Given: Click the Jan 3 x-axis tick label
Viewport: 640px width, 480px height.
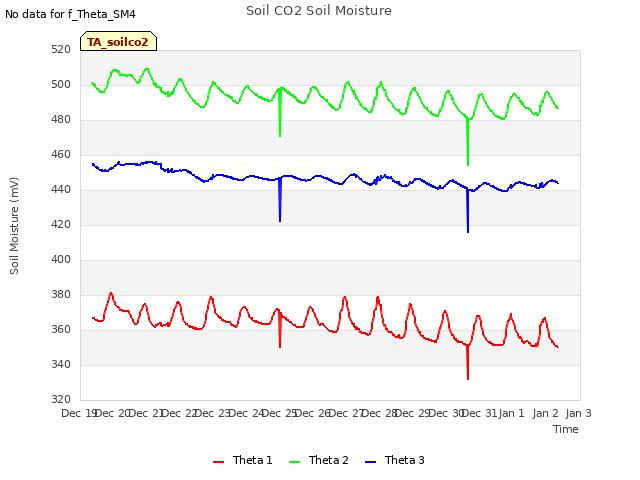Looking at the screenshot, I should [579, 413].
